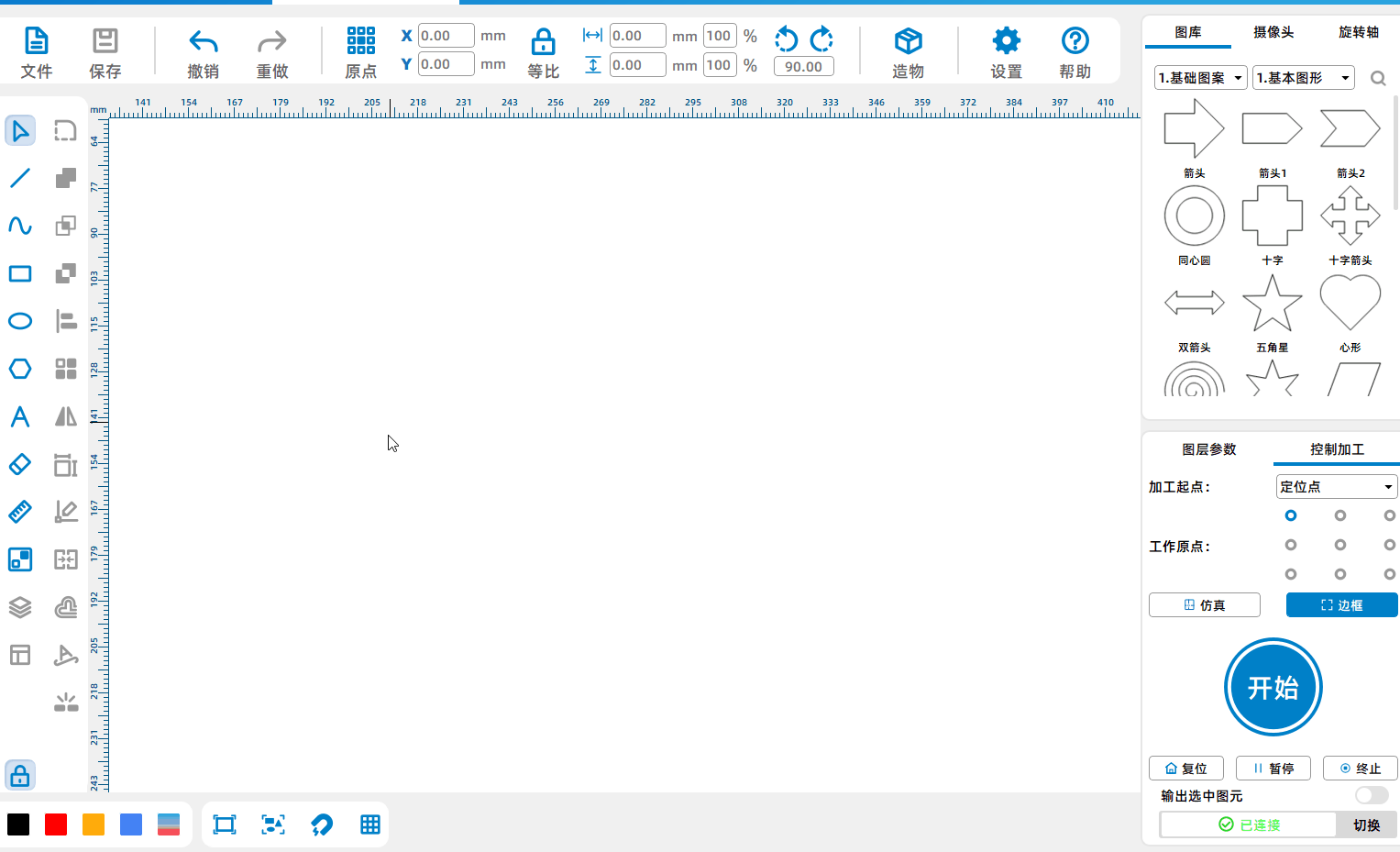This screenshot has height=852, width=1400.
Task: Click the 终止 stop button
Action: (x=1361, y=769)
